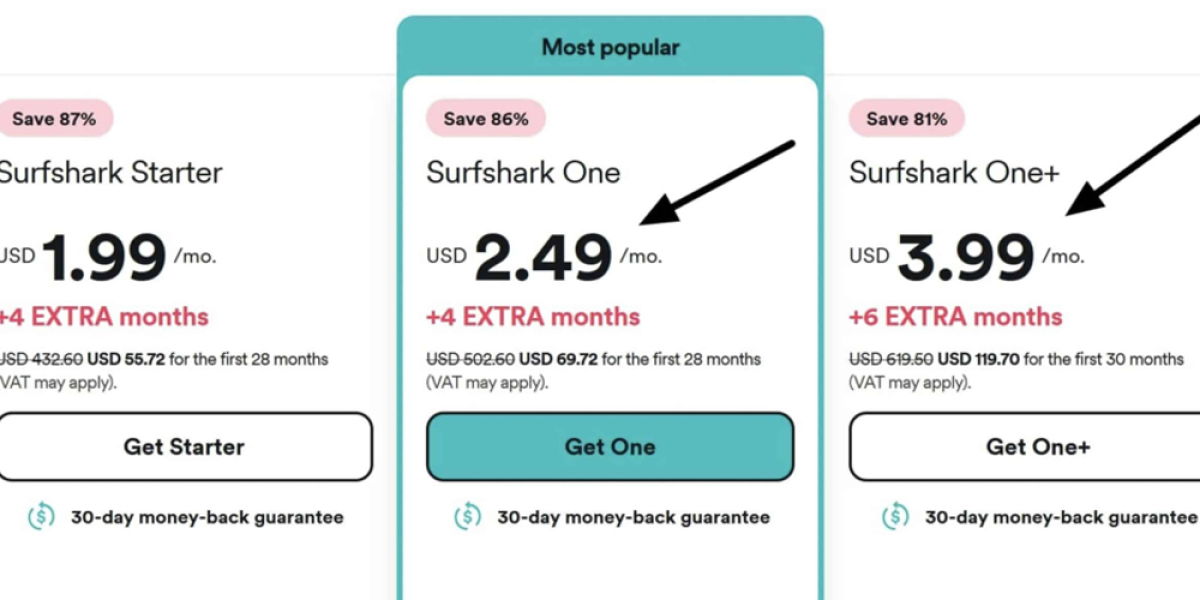Image resolution: width=1200 pixels, height=600 pixels.
Task: Click the Save 86% badge
Action: coord(486,119)
